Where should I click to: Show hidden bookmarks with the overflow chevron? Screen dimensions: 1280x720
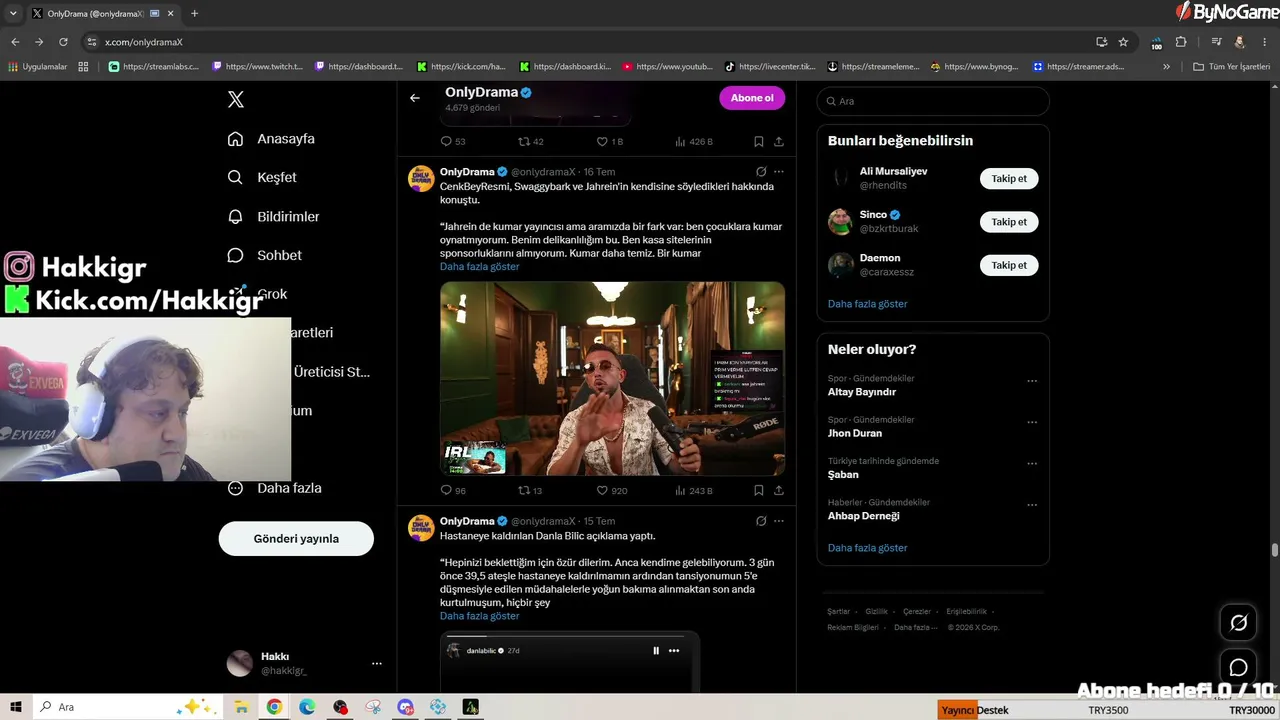coord(1166,67)
